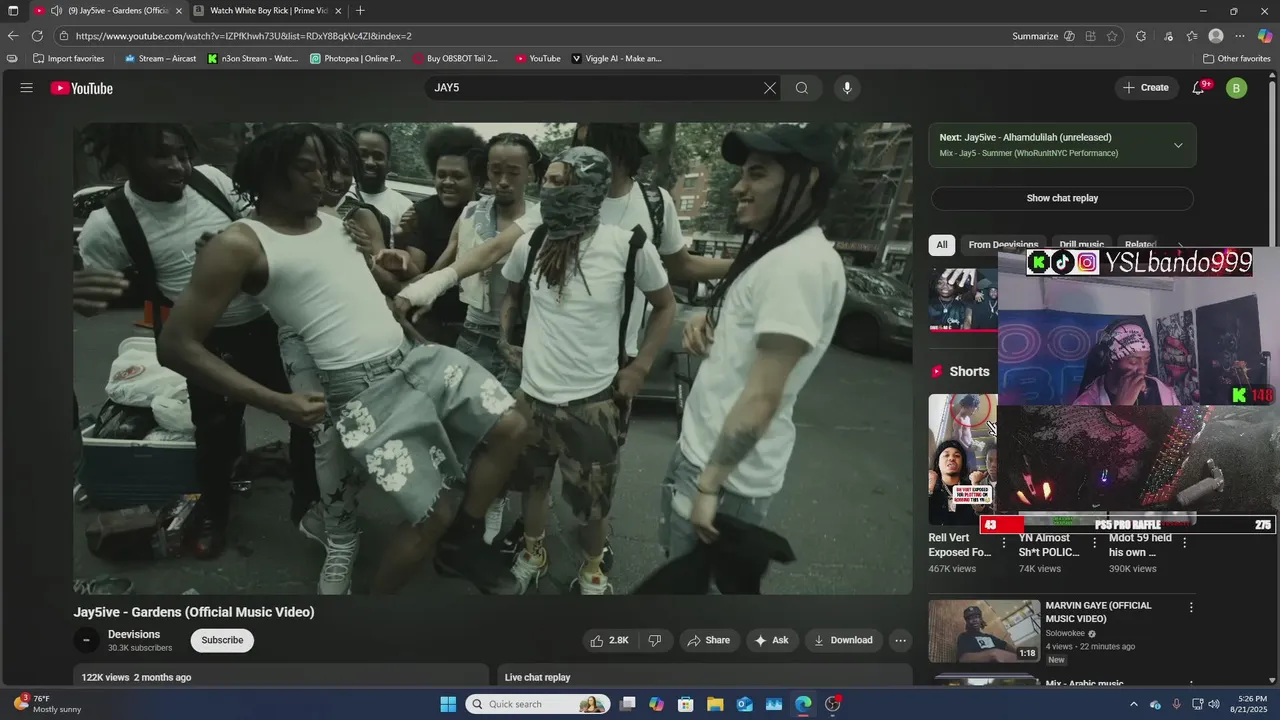Open new browser tab
The image size is (1280, 720).
tap(360, 11)
